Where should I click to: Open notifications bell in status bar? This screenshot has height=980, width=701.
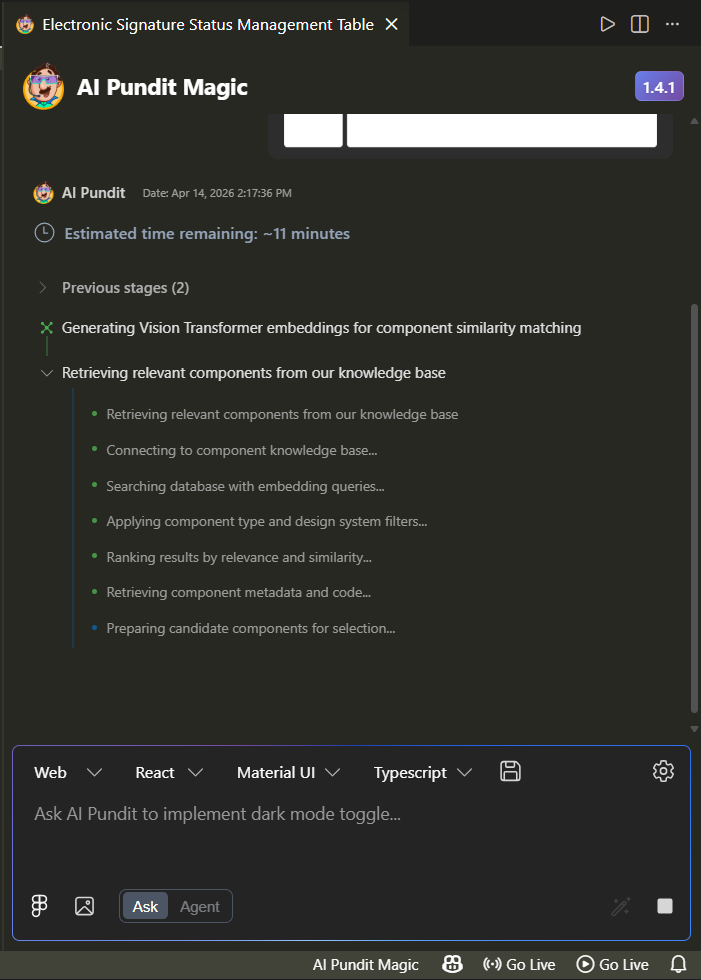[x=679, y=964]
